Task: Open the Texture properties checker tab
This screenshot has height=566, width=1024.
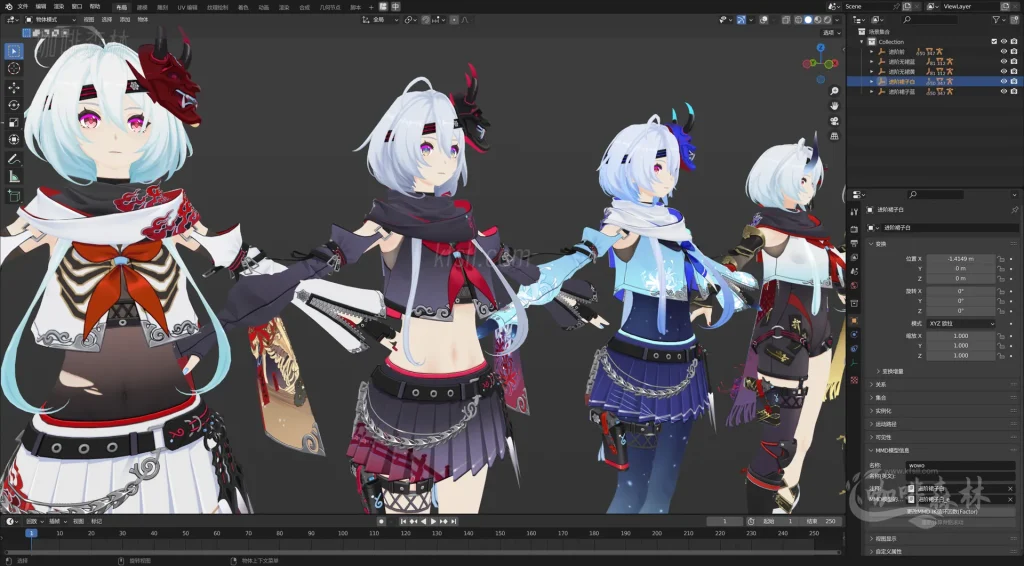Action: pos(854,380)
